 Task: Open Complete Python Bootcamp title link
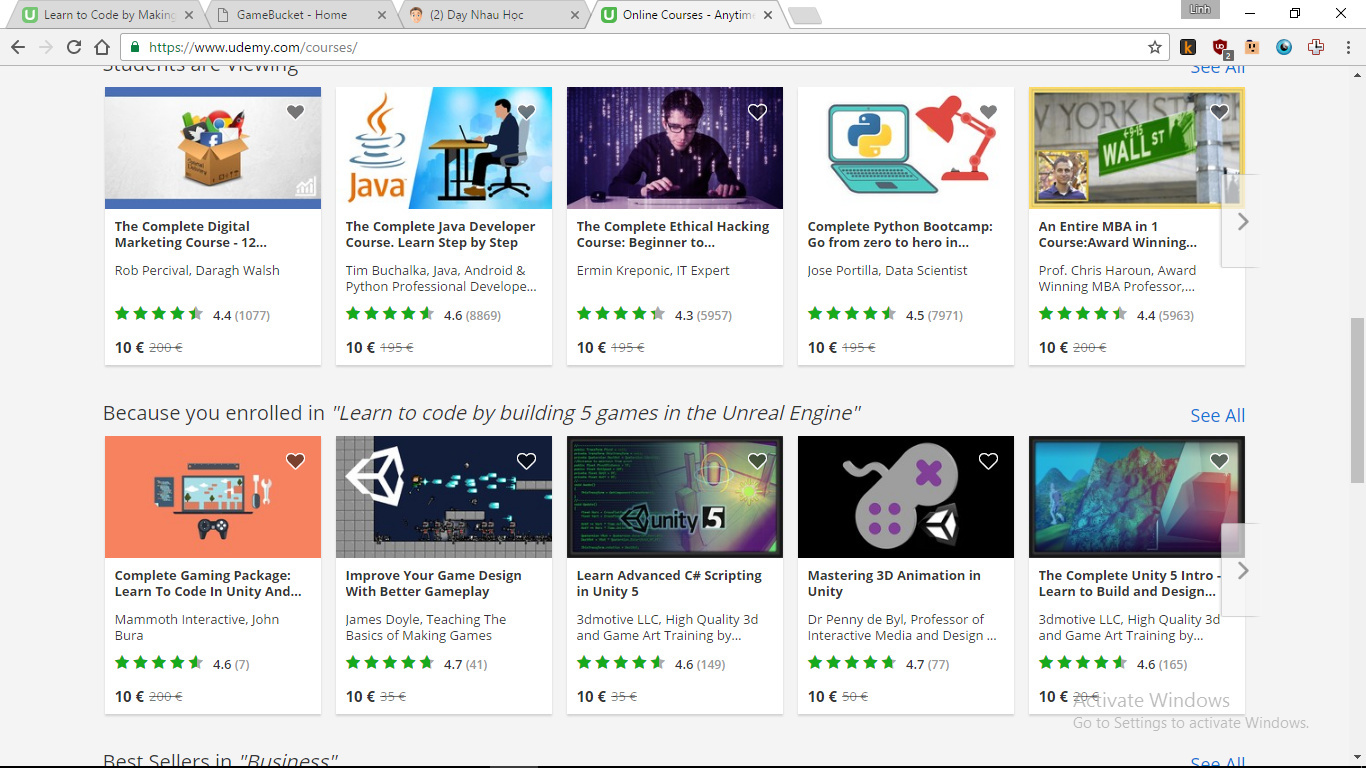tap(900, 234)
